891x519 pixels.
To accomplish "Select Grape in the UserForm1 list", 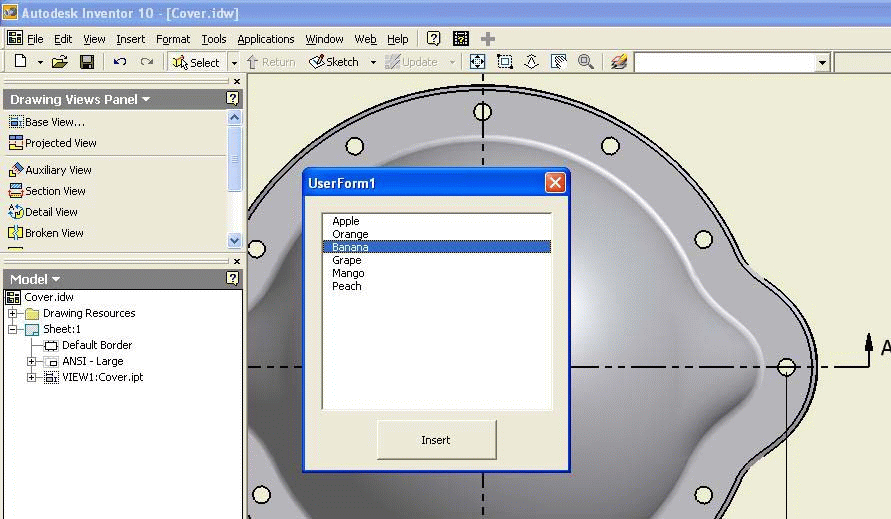I will (x=436, y=260).
